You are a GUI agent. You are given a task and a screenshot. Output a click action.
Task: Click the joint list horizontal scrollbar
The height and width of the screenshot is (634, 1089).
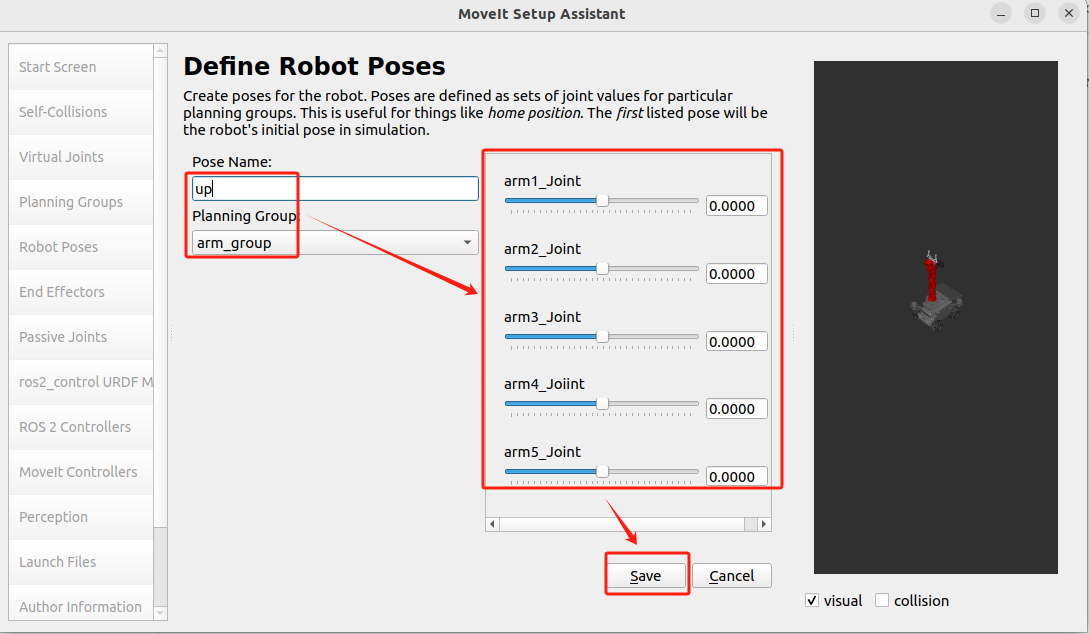622,524
